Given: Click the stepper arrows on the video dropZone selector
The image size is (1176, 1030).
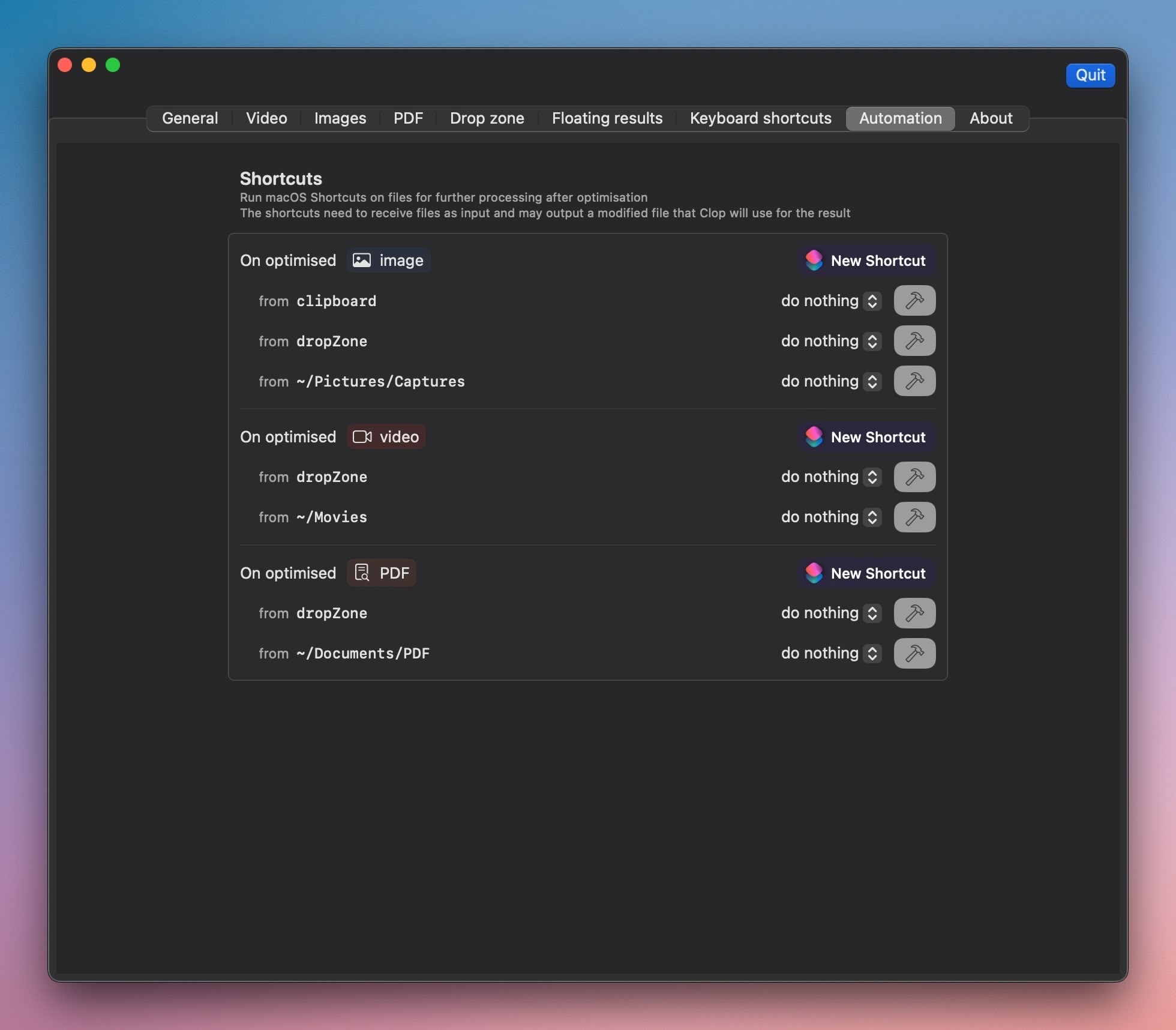Looking at the screenshot, I should (872, 477).
